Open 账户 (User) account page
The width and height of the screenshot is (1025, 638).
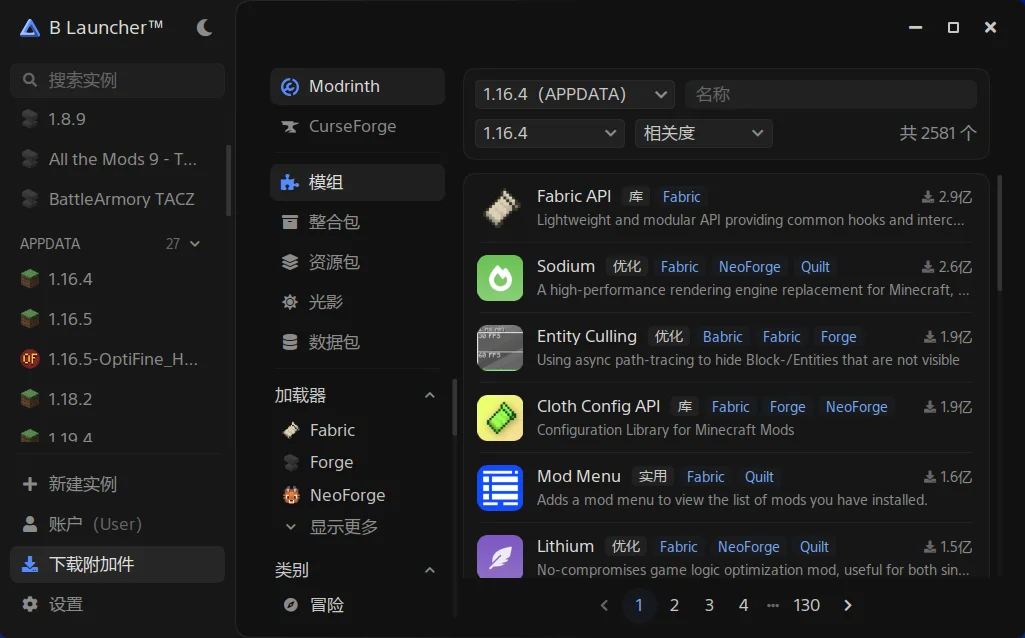tap(118, 524)
